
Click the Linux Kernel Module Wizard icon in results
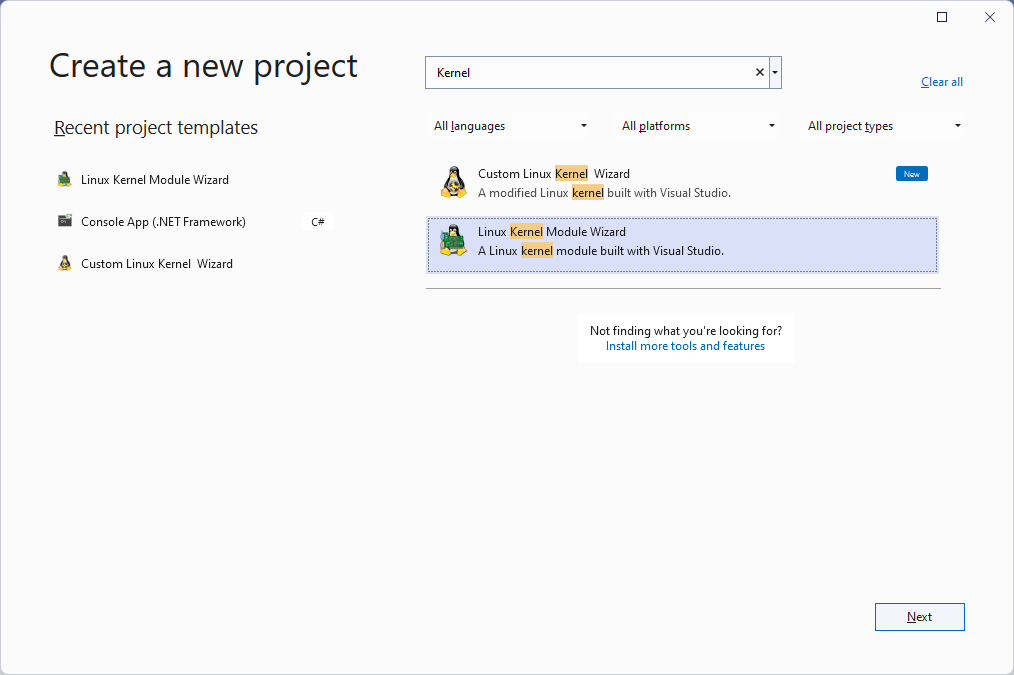[x=454, y=240]
